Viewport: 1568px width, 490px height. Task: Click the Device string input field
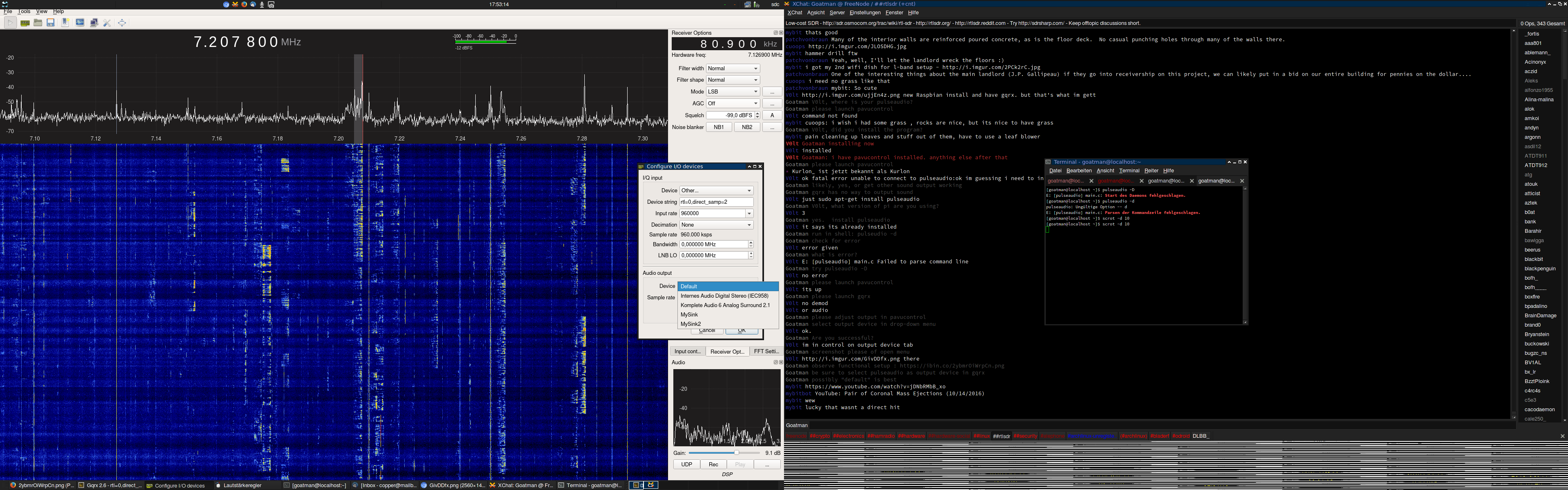coord(717,202)
